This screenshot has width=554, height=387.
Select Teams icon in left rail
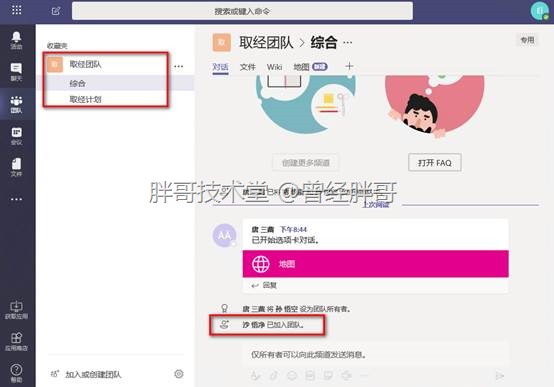click(x=16, y=104)
